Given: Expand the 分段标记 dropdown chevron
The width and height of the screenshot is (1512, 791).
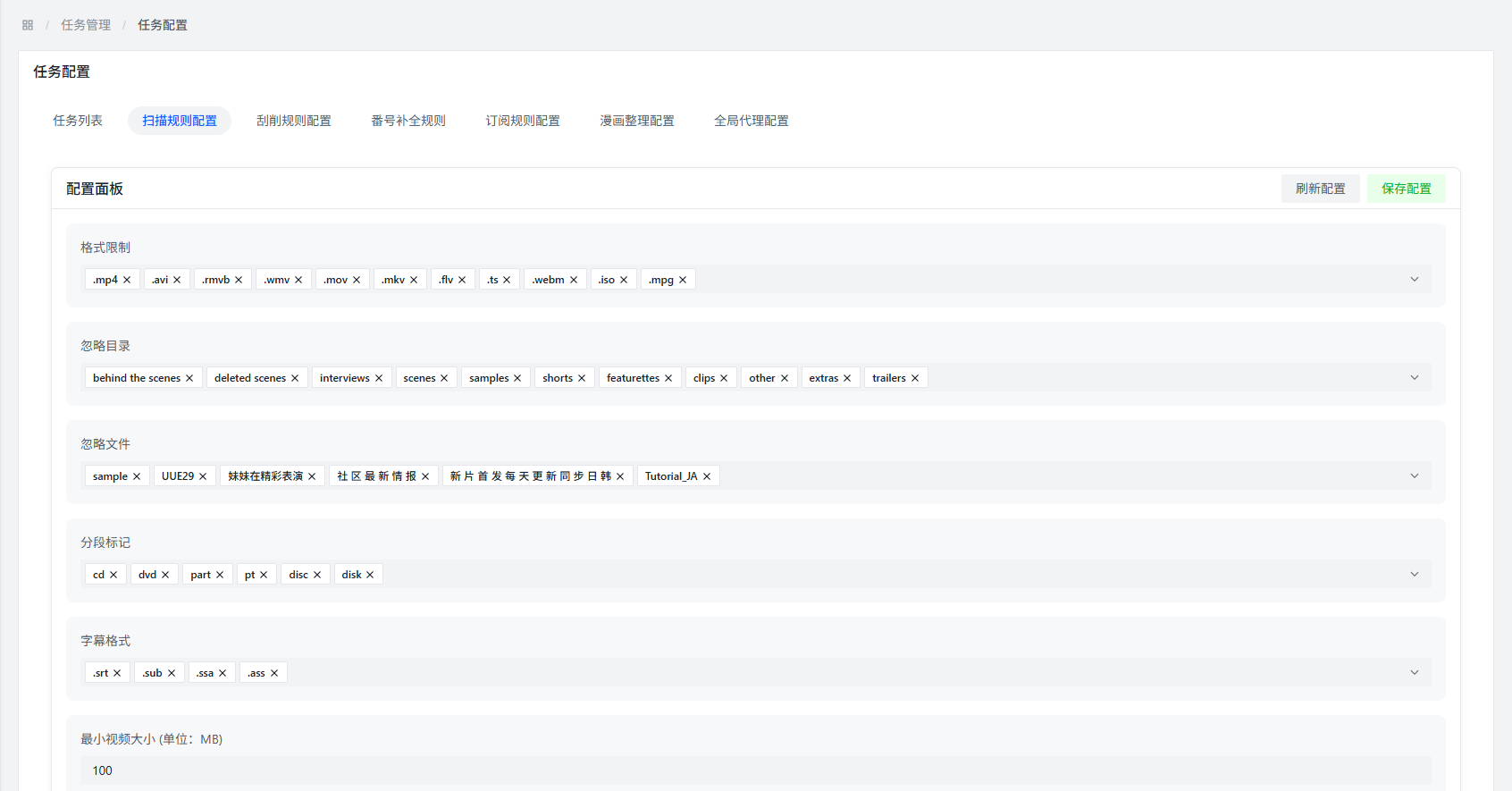Looking at the screenshot, I should [x=1415, y=575].
